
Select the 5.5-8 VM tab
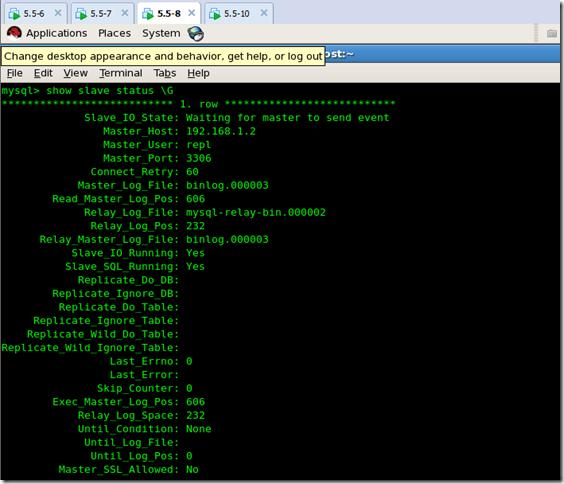169,14
